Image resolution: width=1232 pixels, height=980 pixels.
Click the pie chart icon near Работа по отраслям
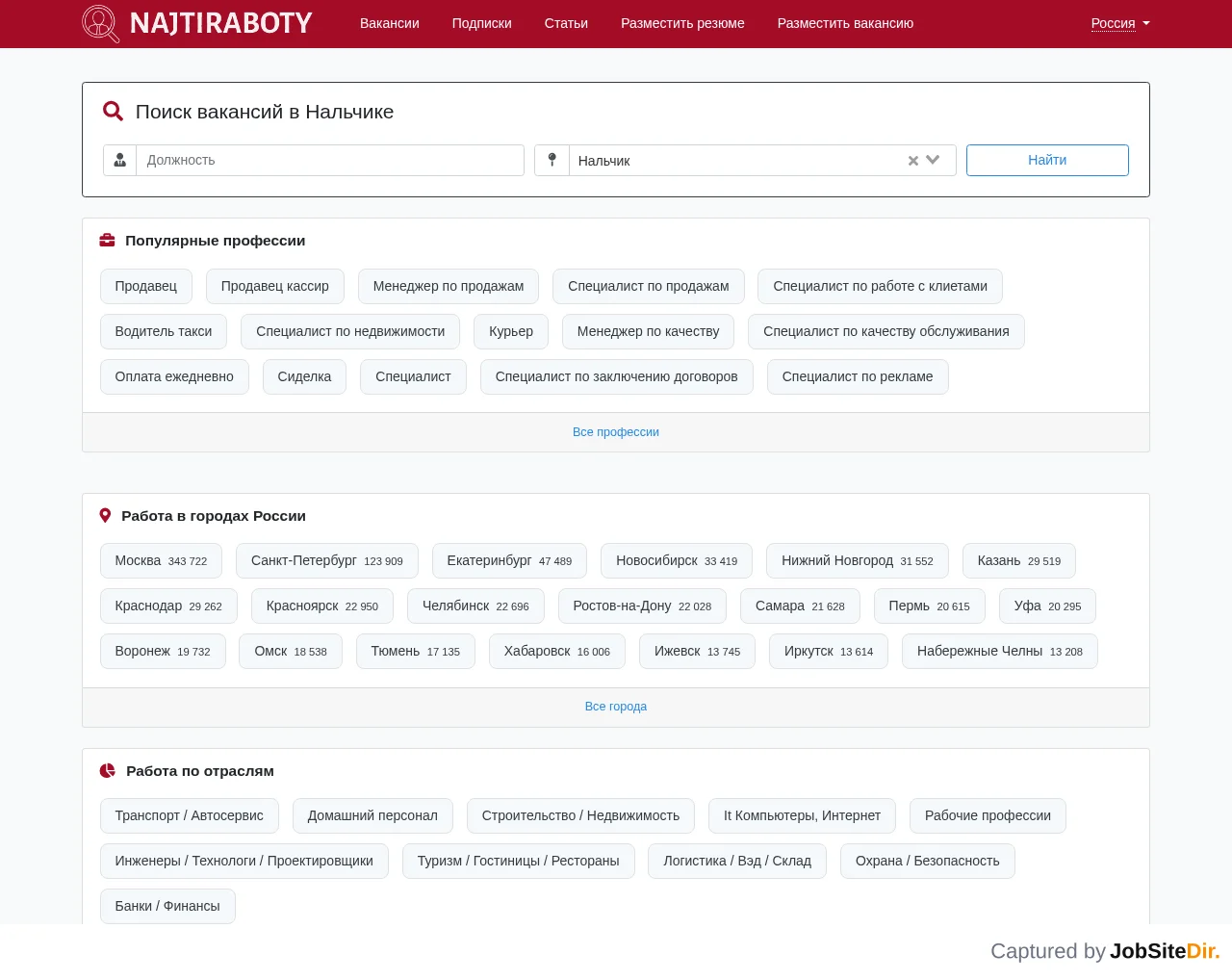pyautogui.click(x=108, y=771)
